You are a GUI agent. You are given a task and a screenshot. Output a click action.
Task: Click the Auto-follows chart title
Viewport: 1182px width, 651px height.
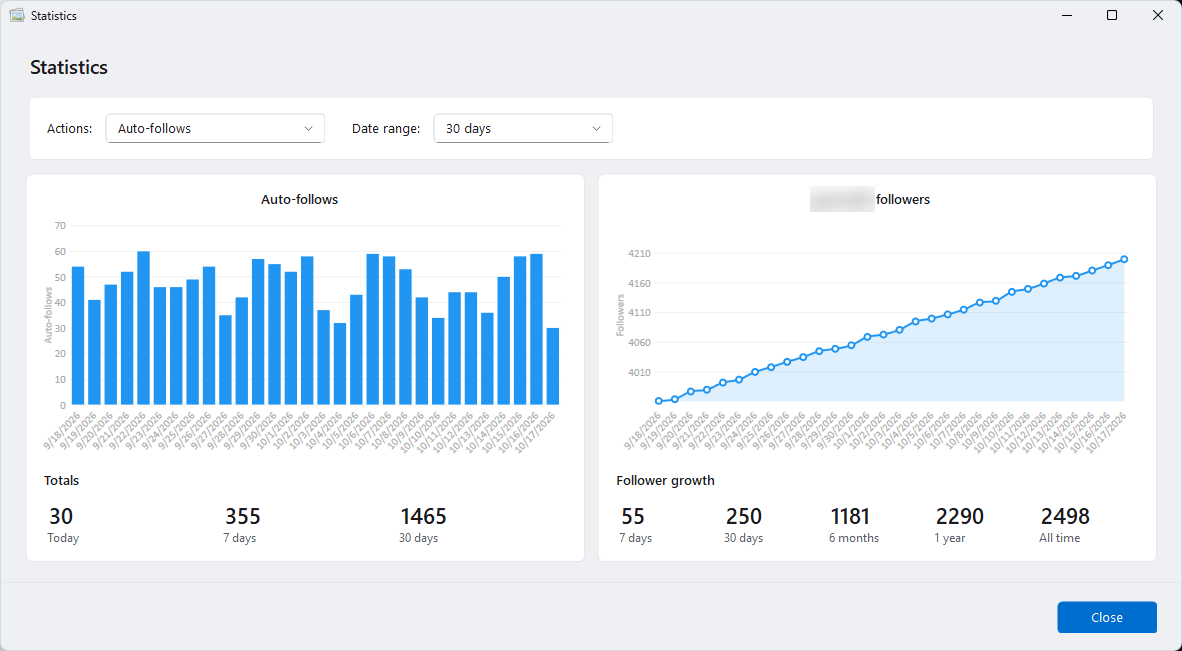click(299, 200)
